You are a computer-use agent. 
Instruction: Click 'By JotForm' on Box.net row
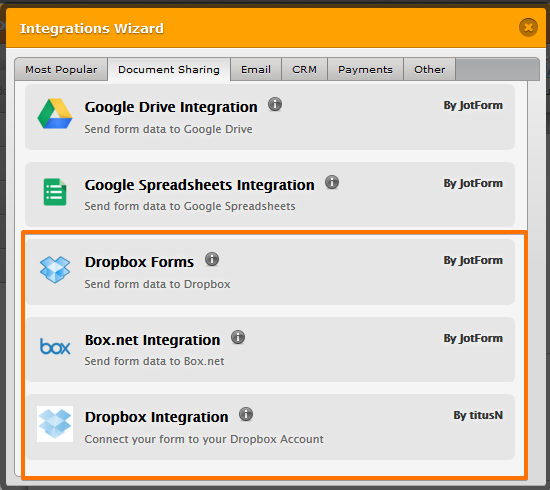click(x=473, y=338)
